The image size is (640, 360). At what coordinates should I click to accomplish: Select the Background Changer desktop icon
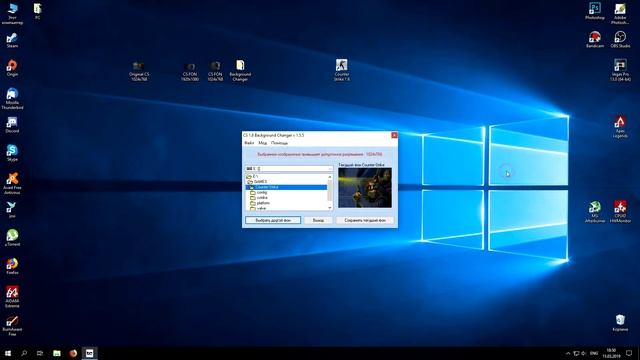tap(240, 71)
